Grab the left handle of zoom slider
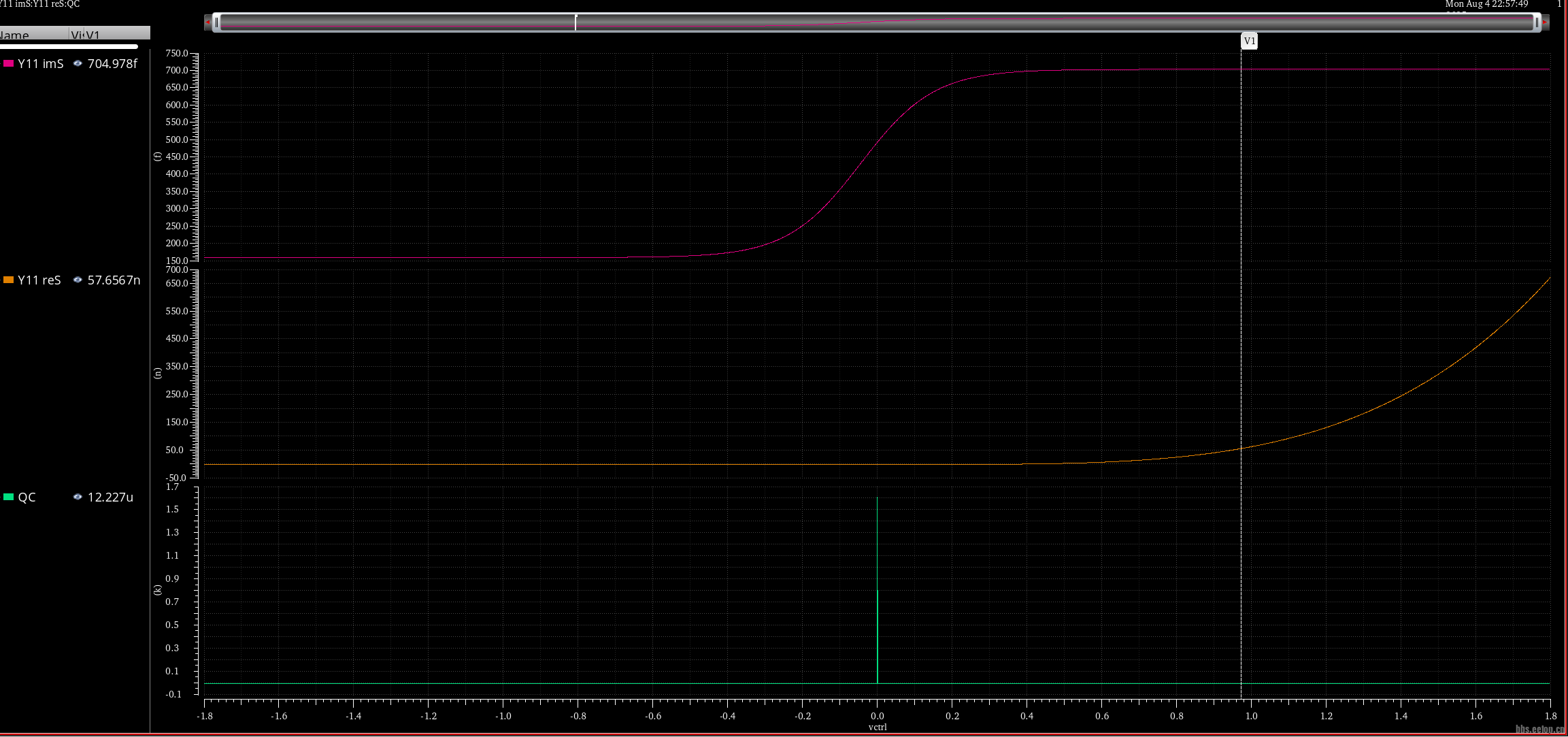 (x=217, y=22)
